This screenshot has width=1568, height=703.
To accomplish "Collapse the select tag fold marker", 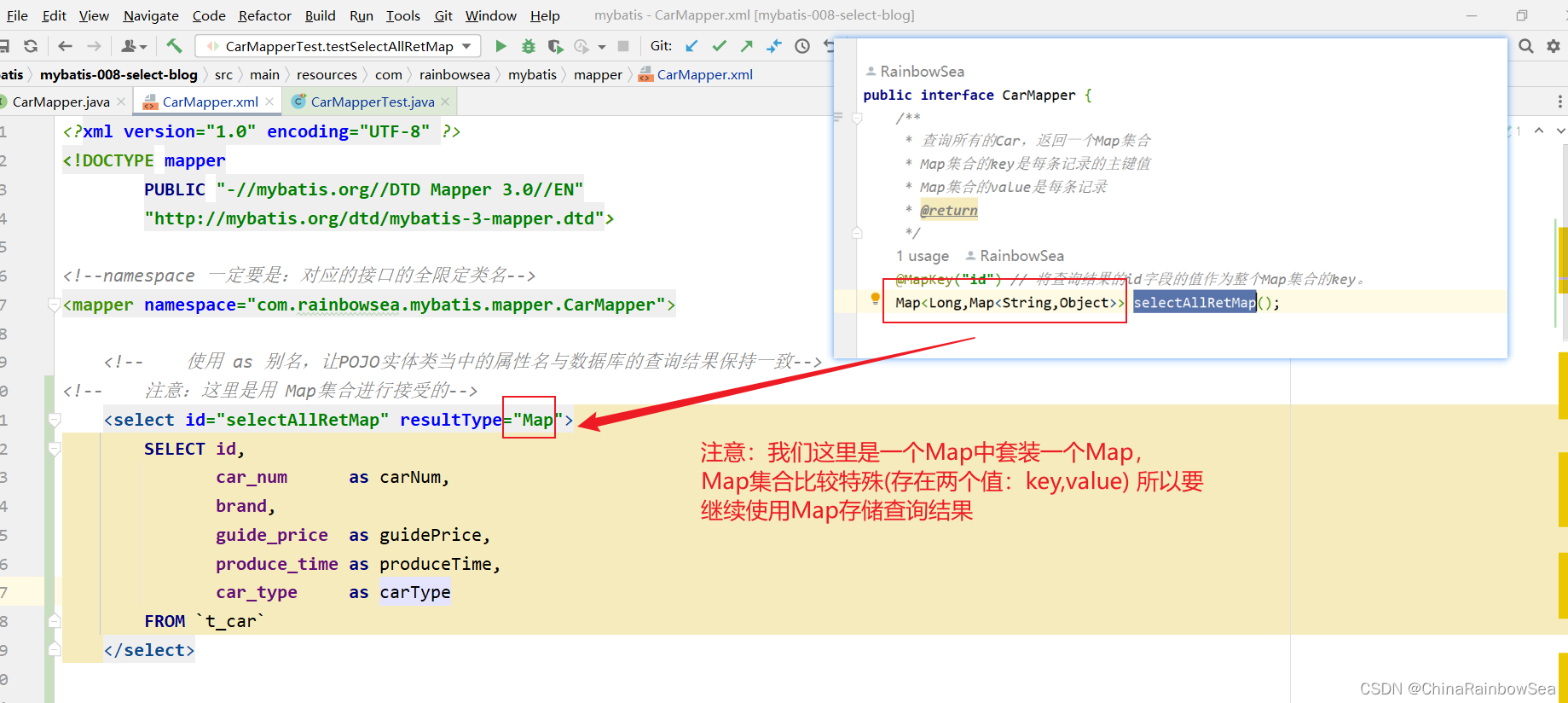I will pos(55,420).
